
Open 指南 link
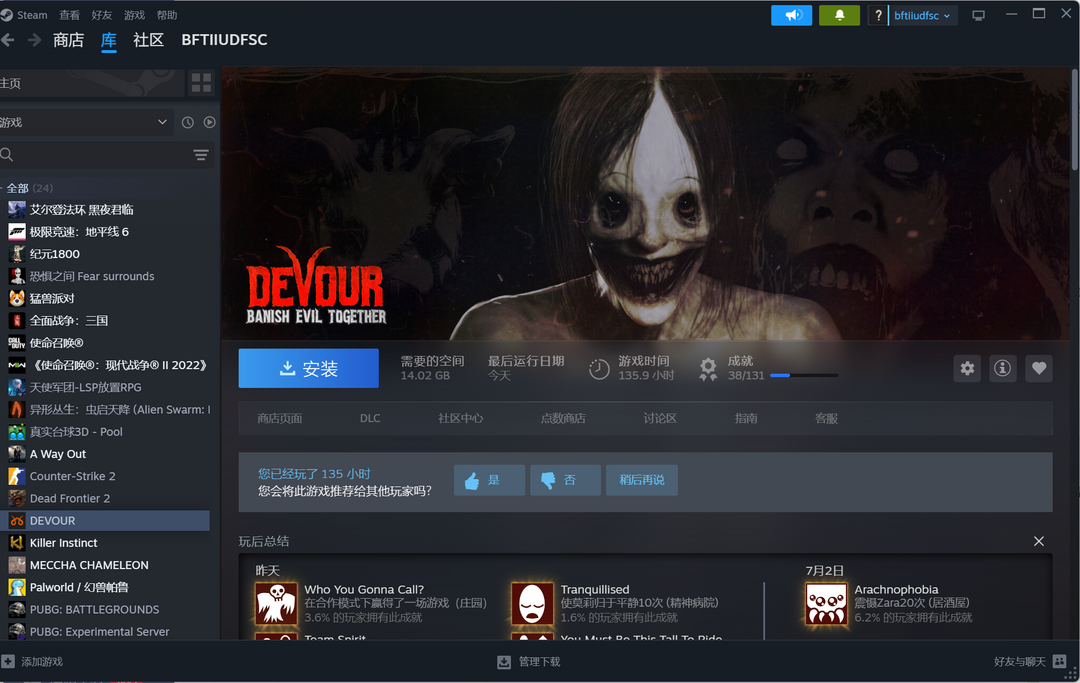(746, 418)
